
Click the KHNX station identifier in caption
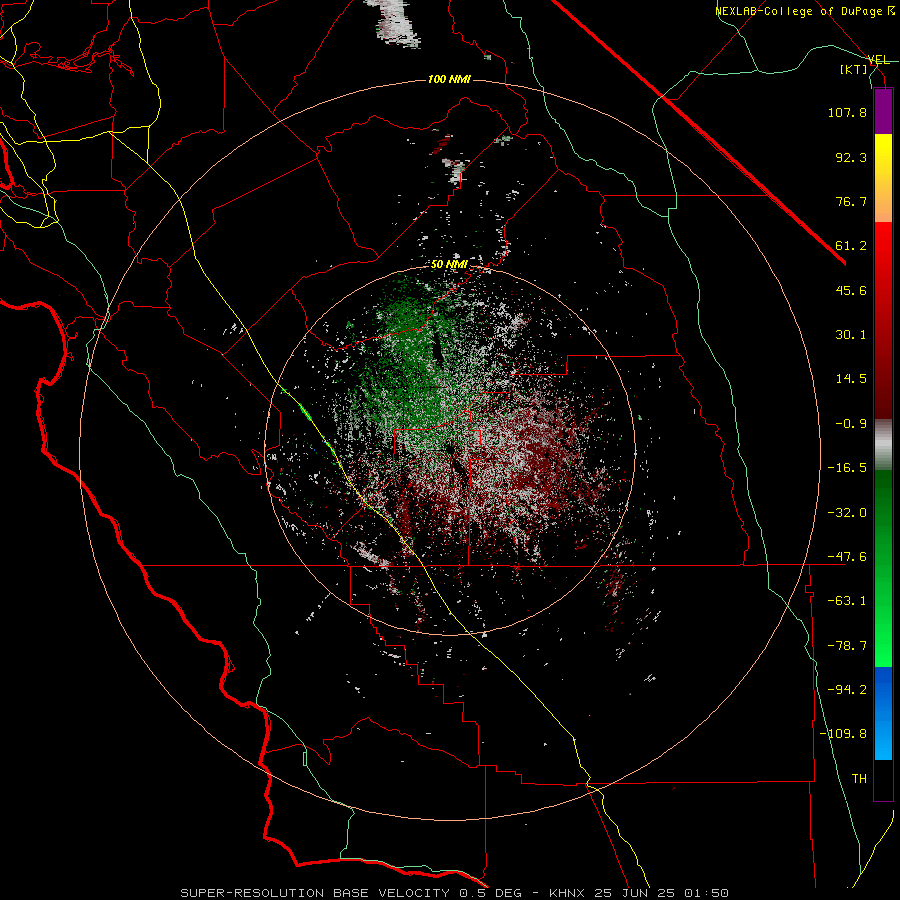(568, 893)
